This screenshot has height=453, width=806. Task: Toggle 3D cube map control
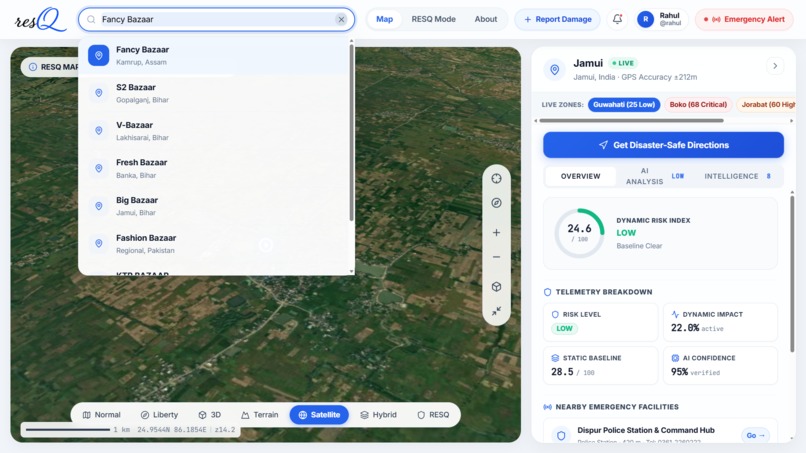point(496,286)
